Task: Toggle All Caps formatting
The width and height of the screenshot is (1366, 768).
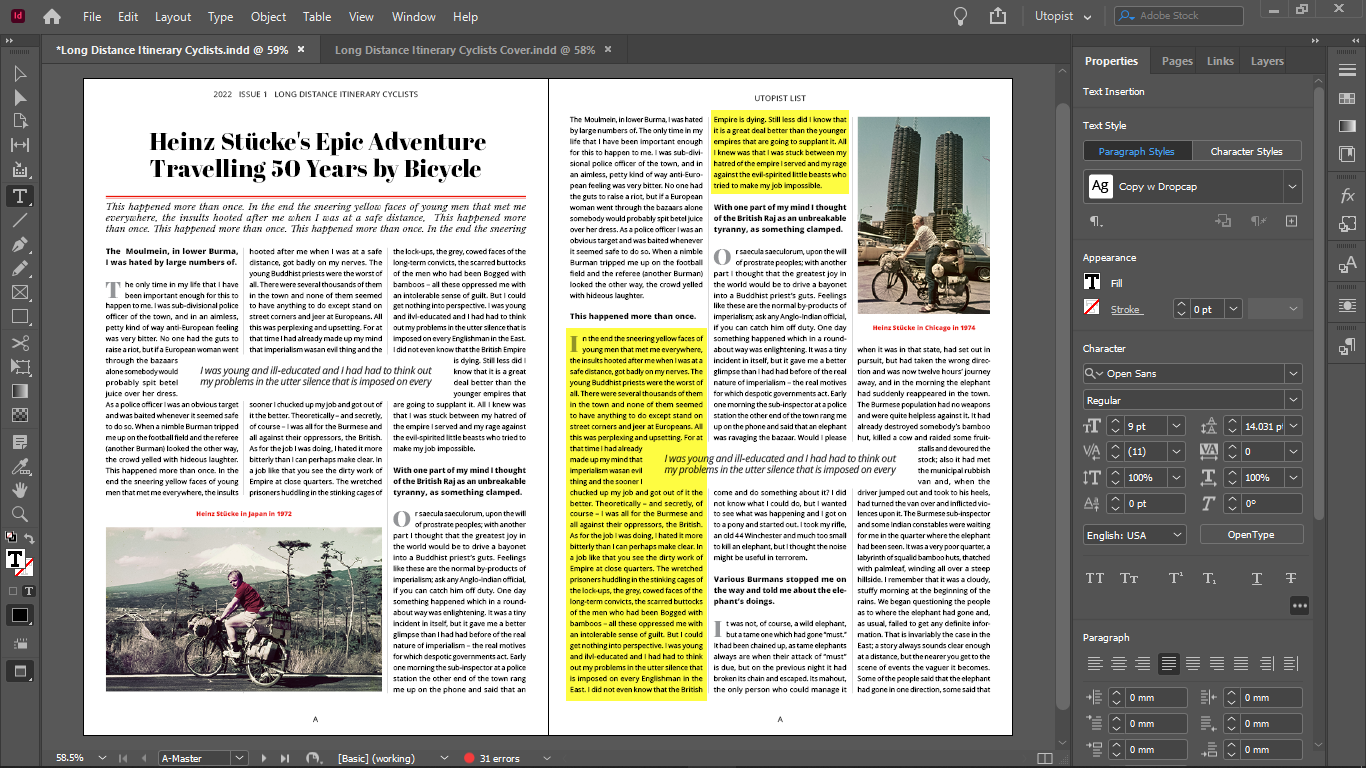Action: tap(1096, 578)
